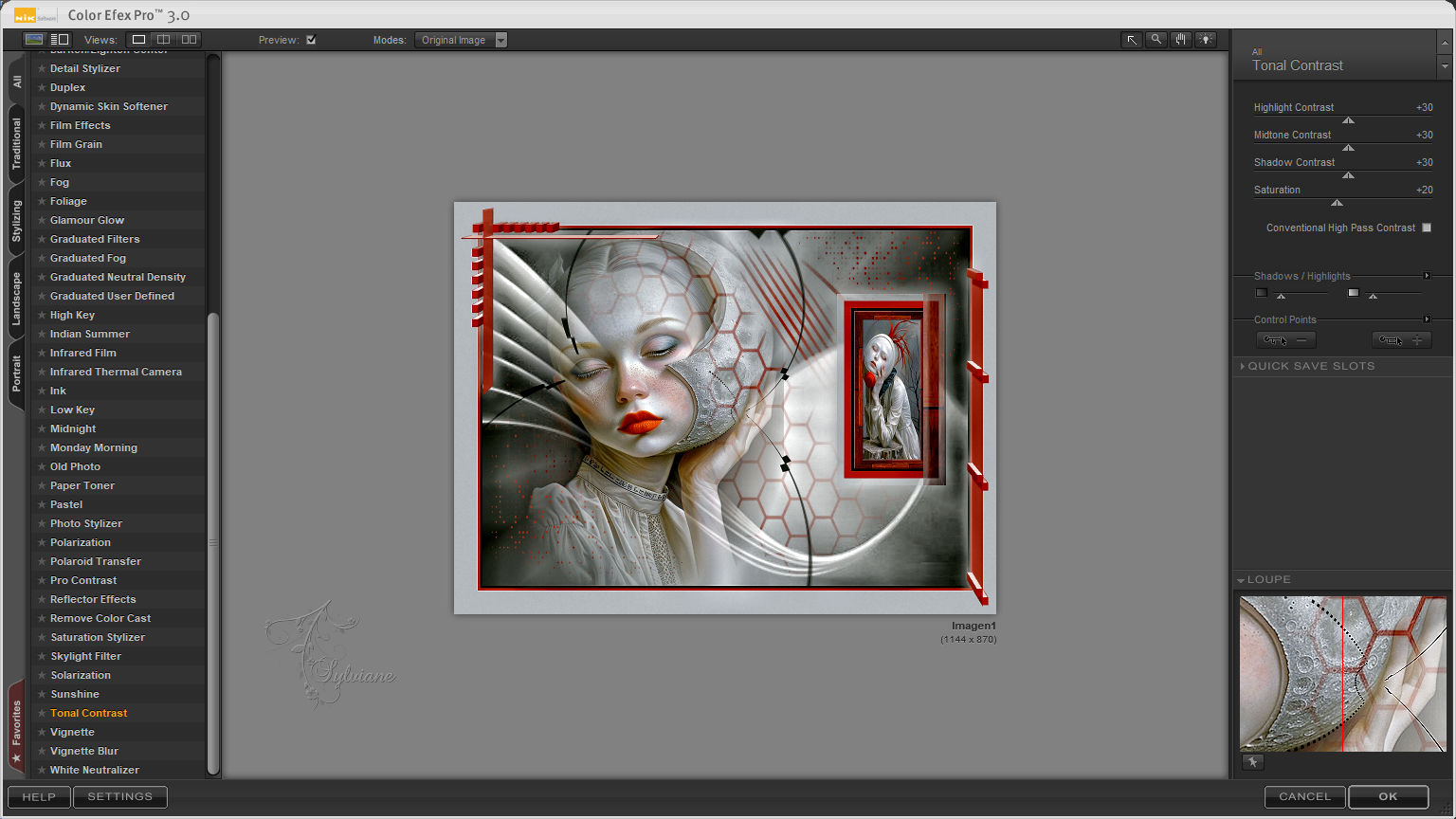Favorite the Old Photo filter star

click(x=42, y=466)
